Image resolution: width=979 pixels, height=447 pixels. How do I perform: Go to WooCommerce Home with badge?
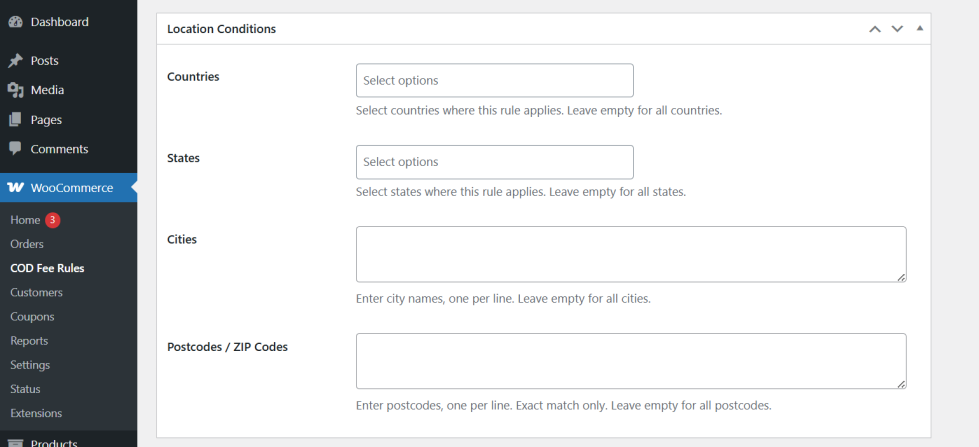[x=26, y=220]
